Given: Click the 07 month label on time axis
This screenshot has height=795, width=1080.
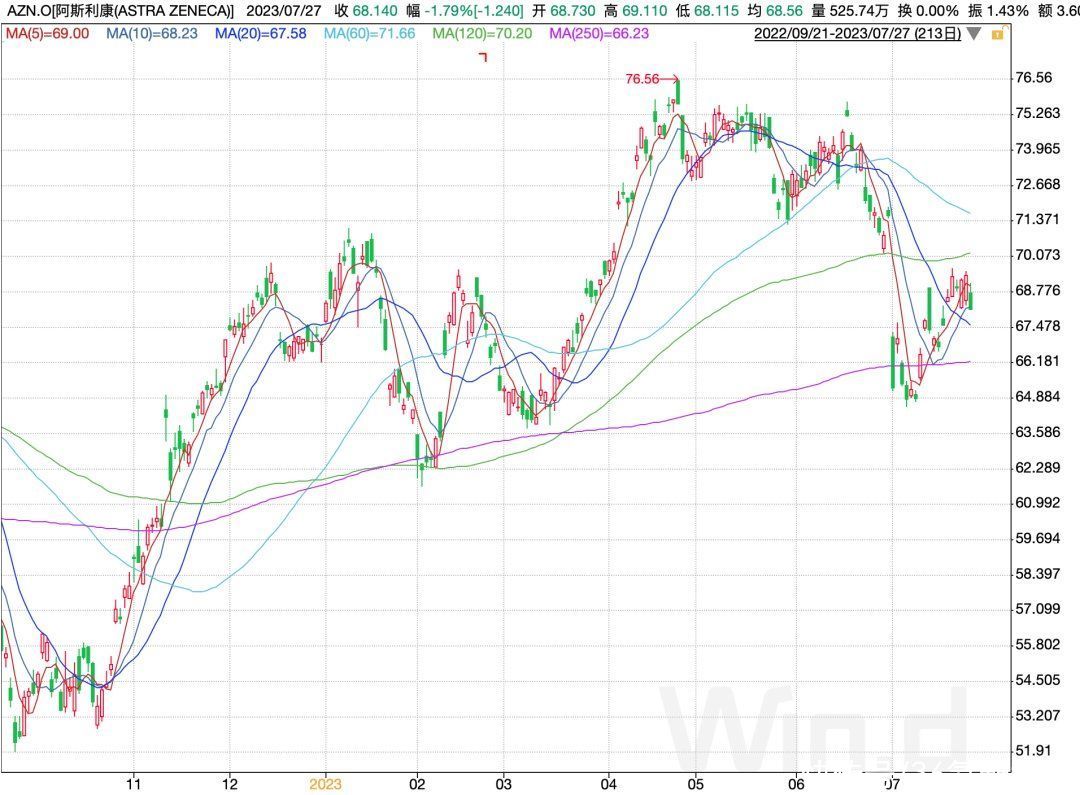Looking at the screenshot, I should [892, 783].
